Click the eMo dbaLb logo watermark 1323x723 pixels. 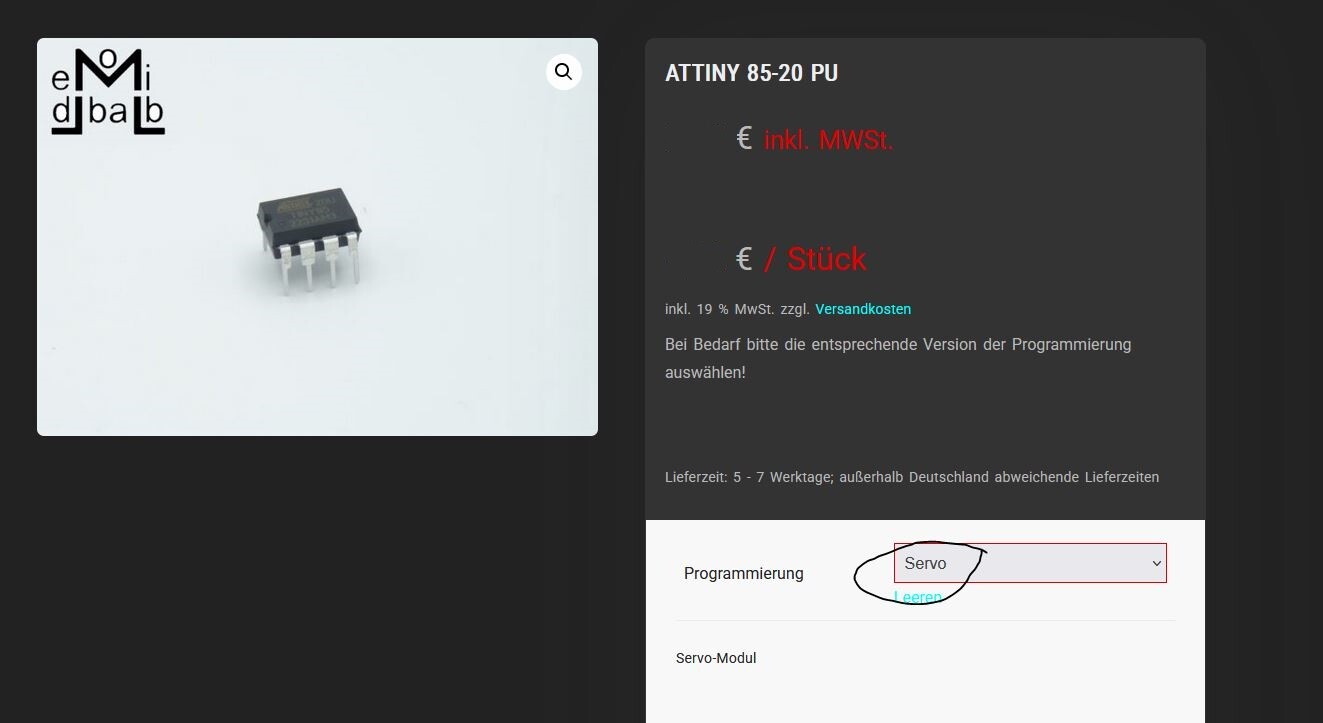pos(108,91)
